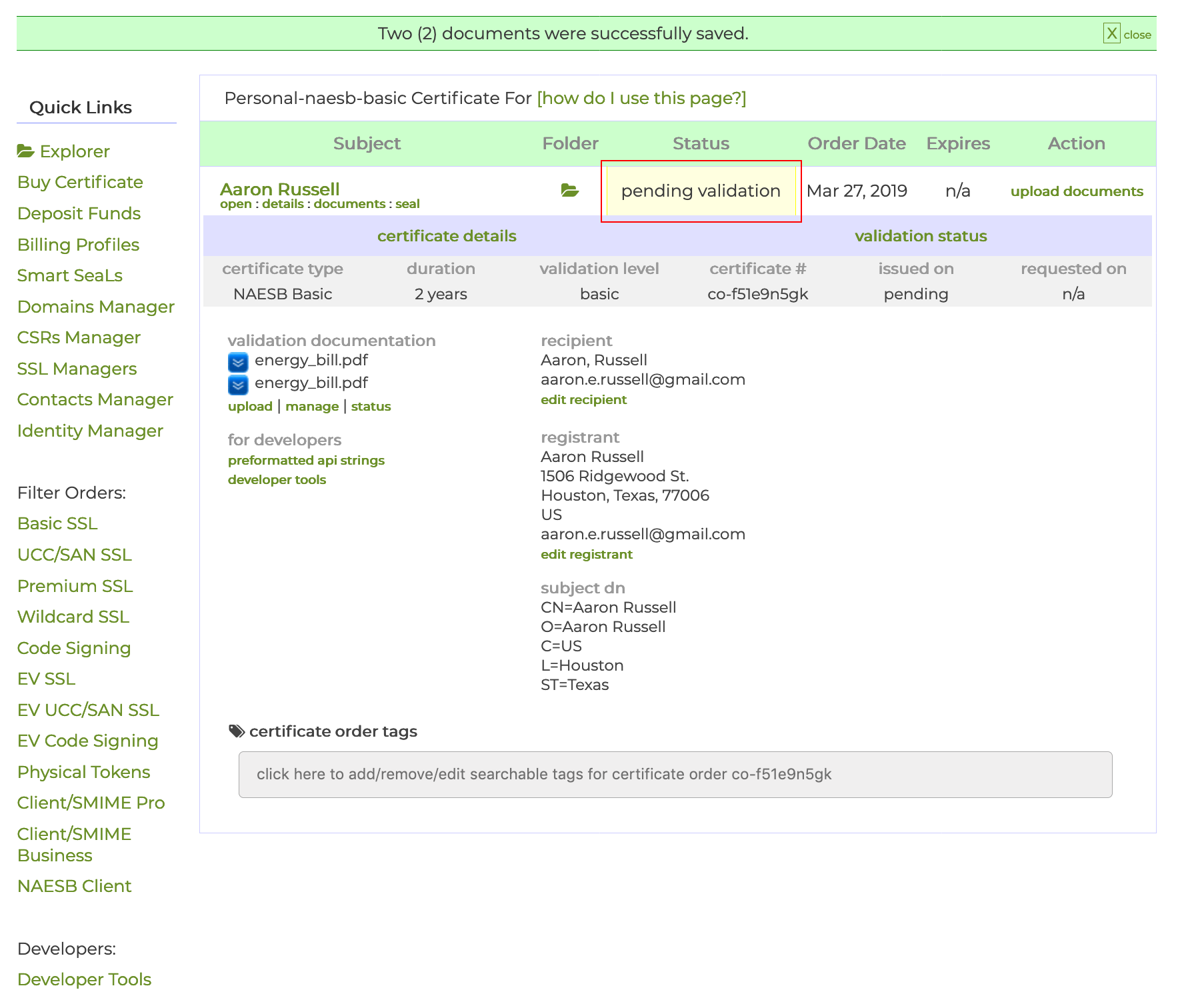
Task: Dismiss the saved documents notification with X
Action: point(1111,33)
